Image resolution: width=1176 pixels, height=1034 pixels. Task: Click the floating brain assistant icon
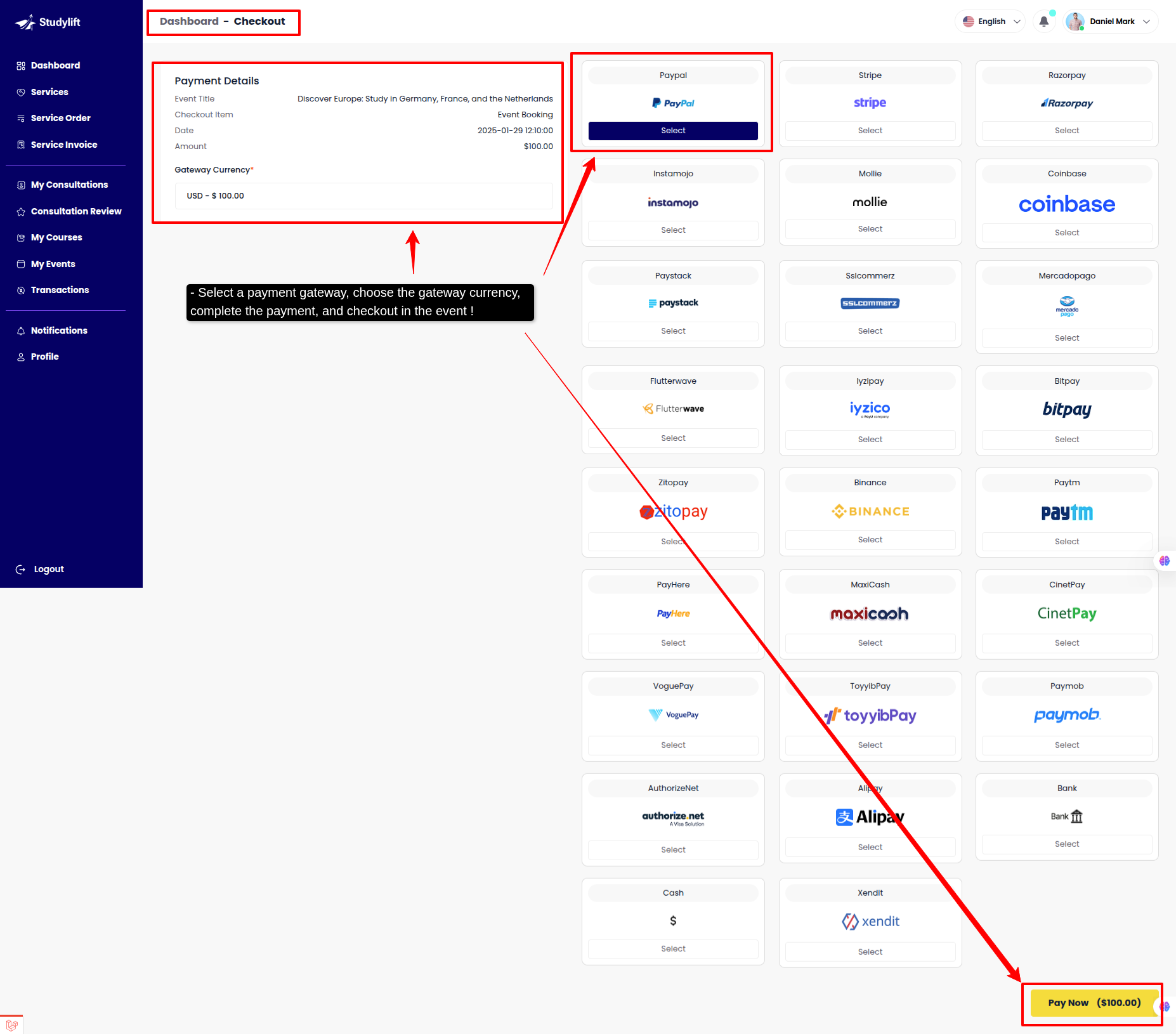tap(1165, 561)
